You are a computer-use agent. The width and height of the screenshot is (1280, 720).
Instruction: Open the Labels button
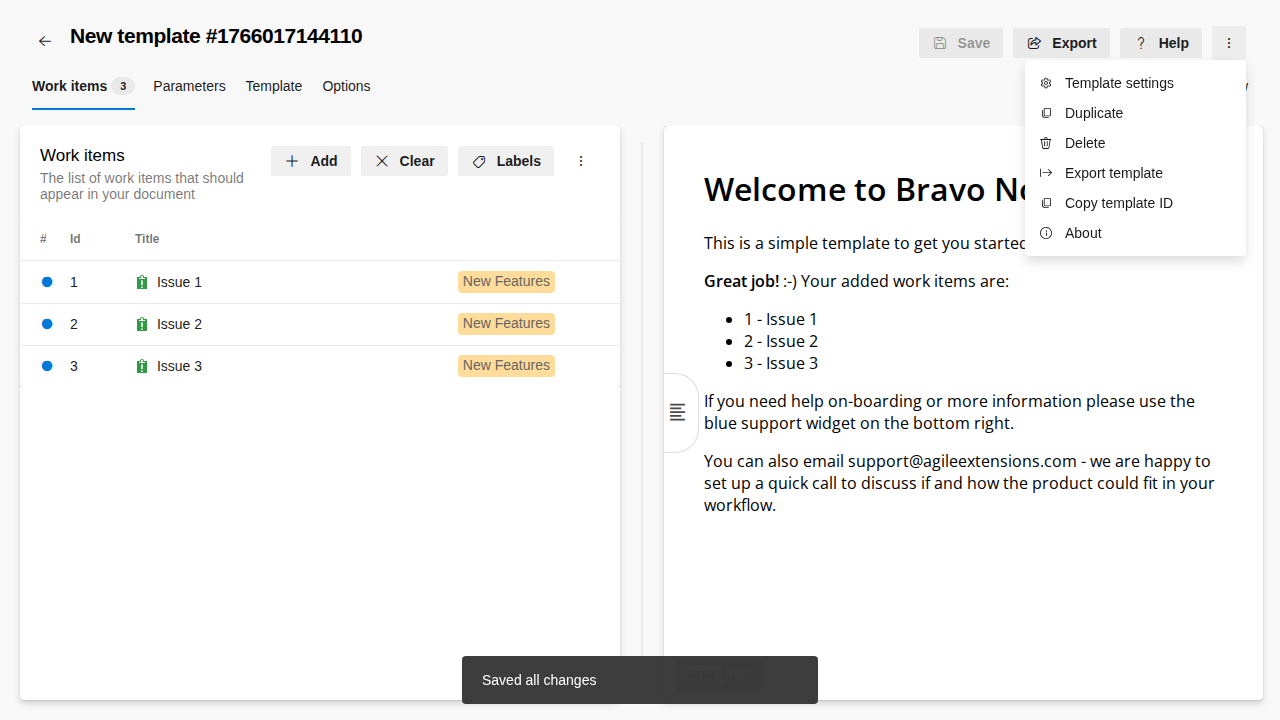(x=506, y=161)
